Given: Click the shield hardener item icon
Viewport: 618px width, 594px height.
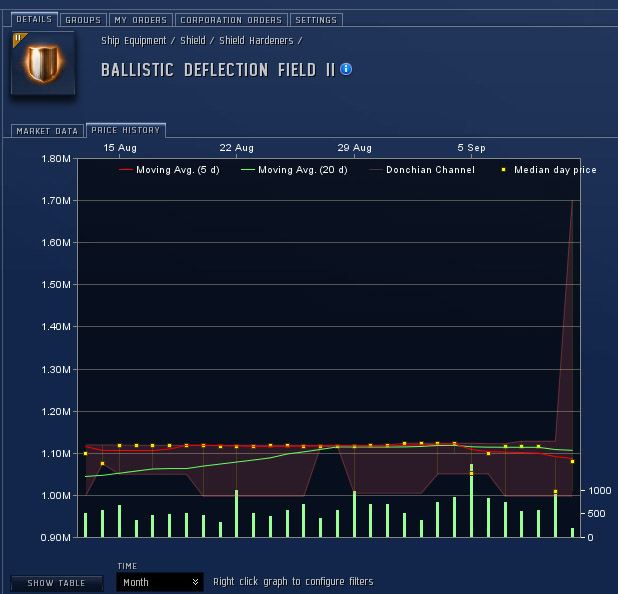Looking at the screenshot, I should 43,63.
